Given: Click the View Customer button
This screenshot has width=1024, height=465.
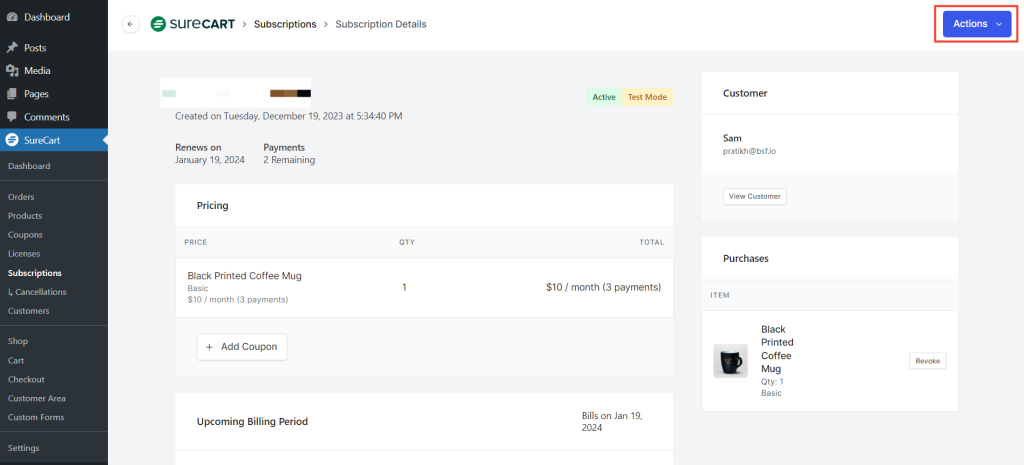Looking at the screenshot, I should [754, 196].
